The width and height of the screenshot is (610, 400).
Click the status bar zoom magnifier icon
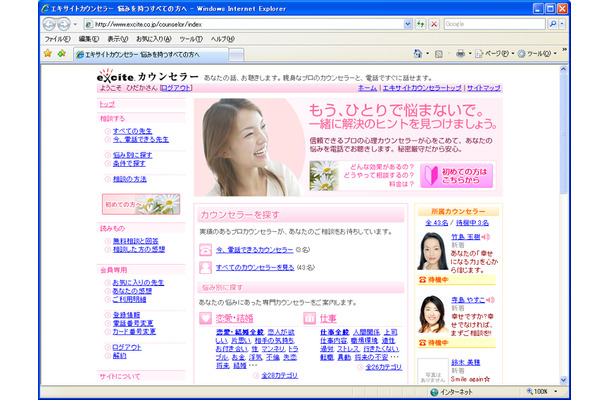pyautogui.click(x=530, y=391)
